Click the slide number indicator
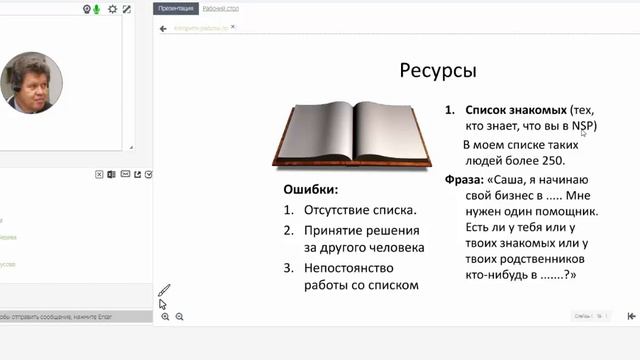This screenshot has height=360, width=640. [591, 316]
